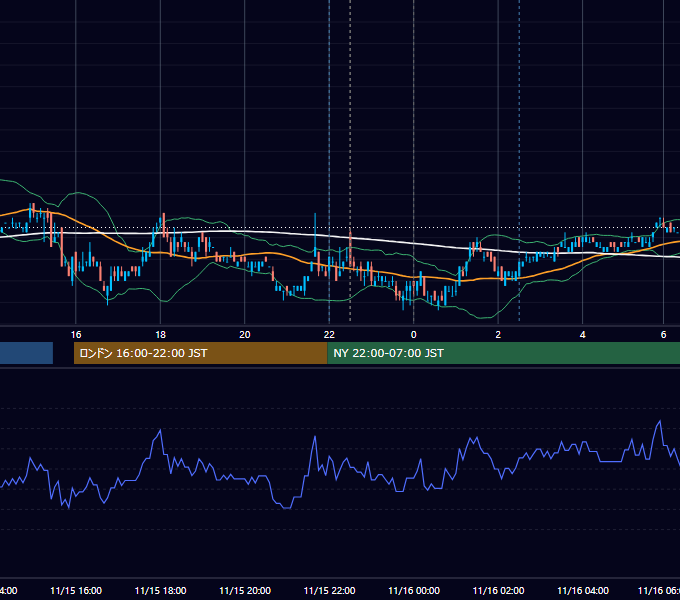Click the 4 hour label on upper axis
This screenshot has width=680, height=600.
coord(582,334)
